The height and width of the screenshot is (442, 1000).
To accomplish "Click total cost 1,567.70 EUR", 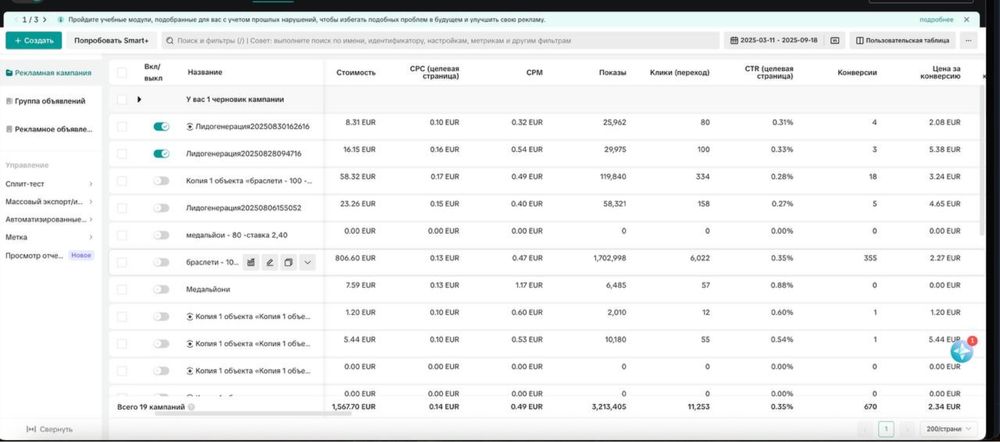I will [354, 406].
